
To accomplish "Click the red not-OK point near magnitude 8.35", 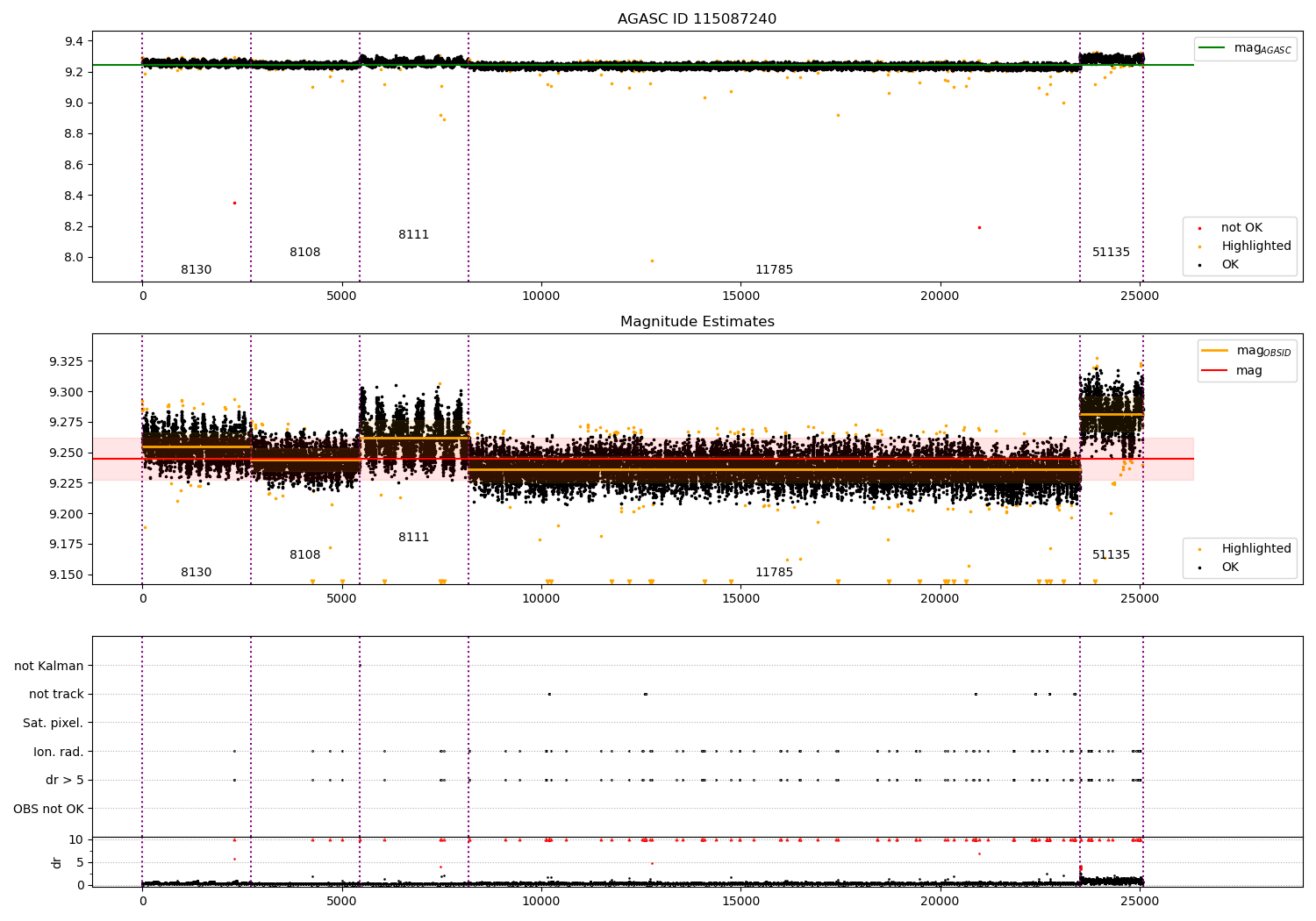I will (234, 203).
